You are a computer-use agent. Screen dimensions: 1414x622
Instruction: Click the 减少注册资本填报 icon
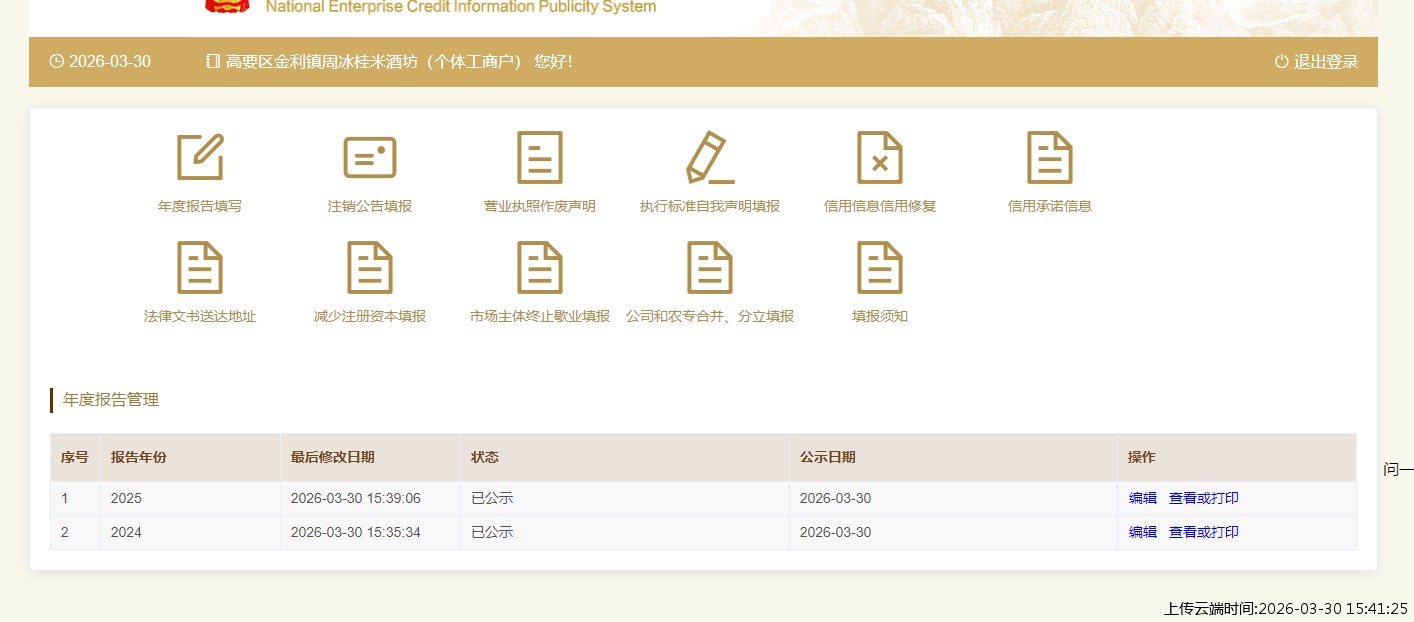click(x=370, y=267)
